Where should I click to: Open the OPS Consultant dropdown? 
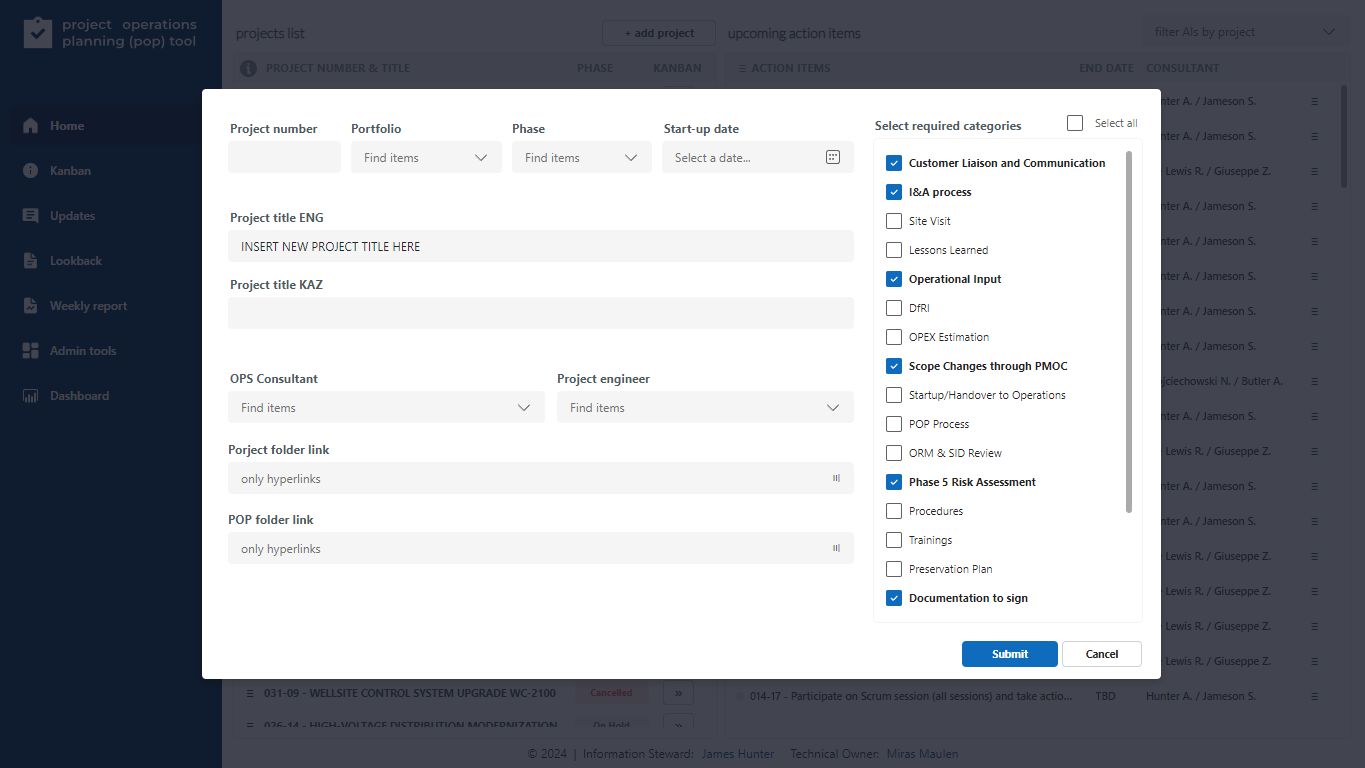[386, 407]
